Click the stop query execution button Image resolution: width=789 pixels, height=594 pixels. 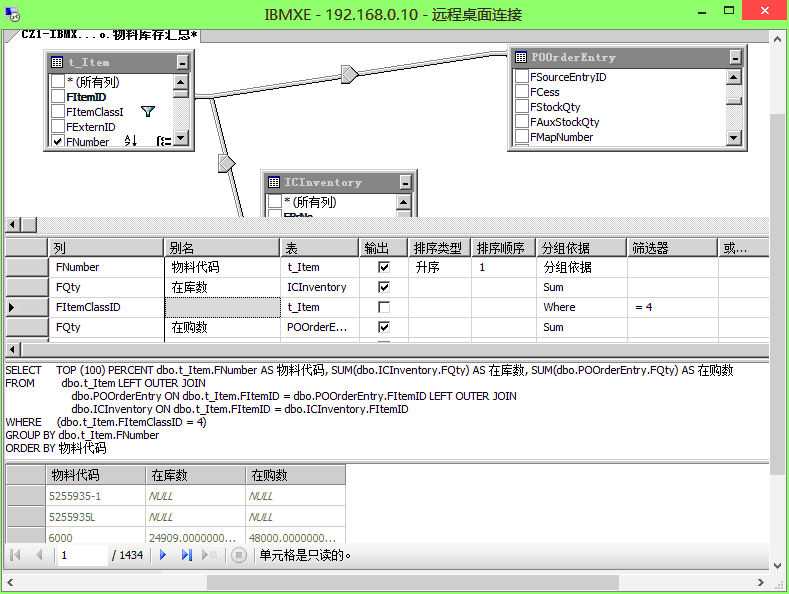click(238, 554)
